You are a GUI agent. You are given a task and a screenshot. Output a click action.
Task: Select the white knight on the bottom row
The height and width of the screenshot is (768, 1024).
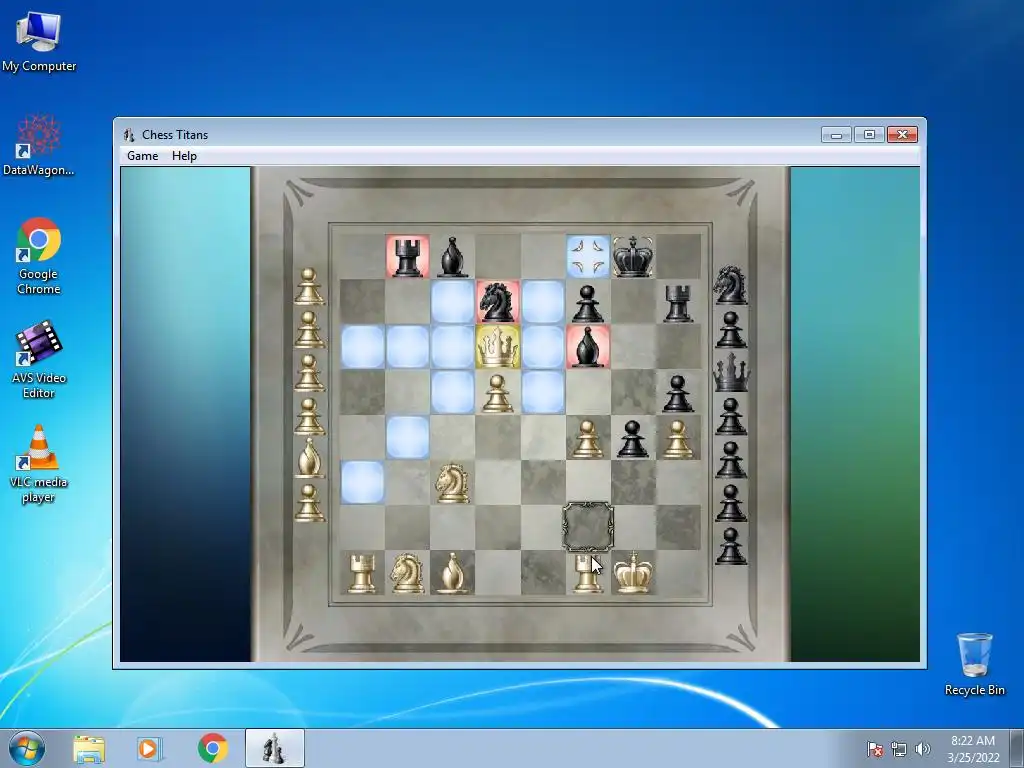(408, 573)
